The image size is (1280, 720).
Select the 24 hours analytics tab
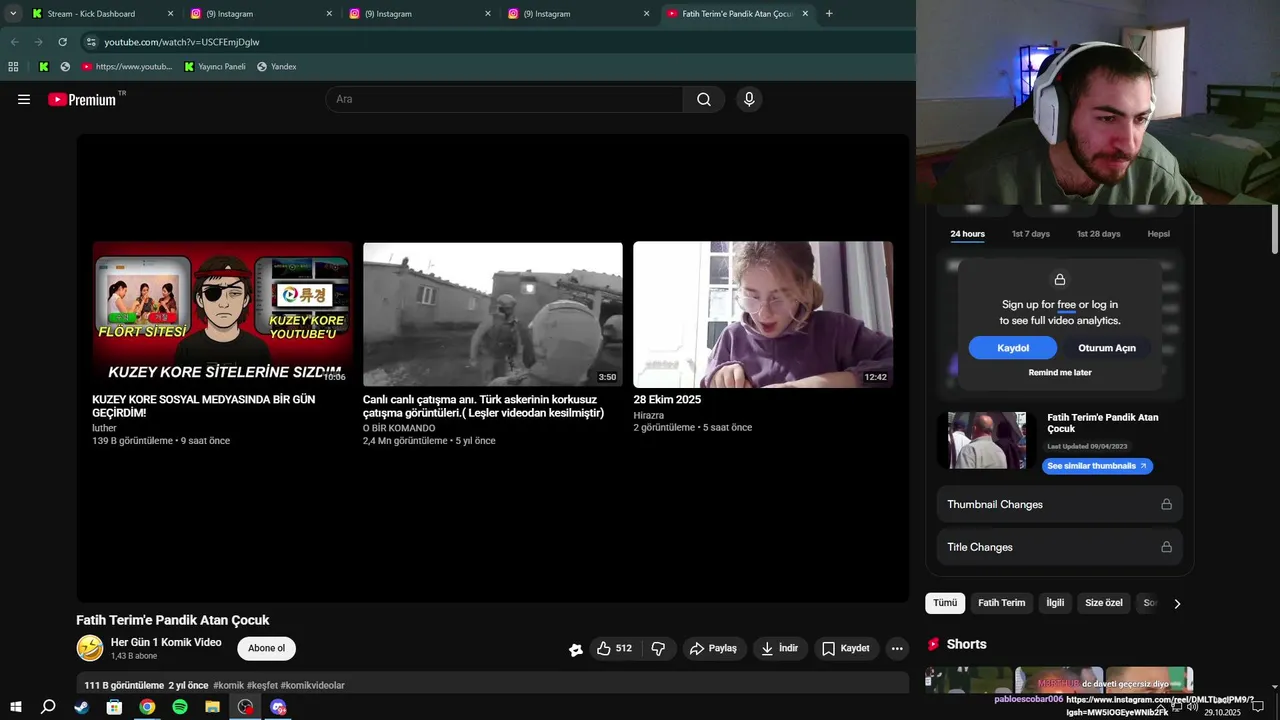point(967,234)
